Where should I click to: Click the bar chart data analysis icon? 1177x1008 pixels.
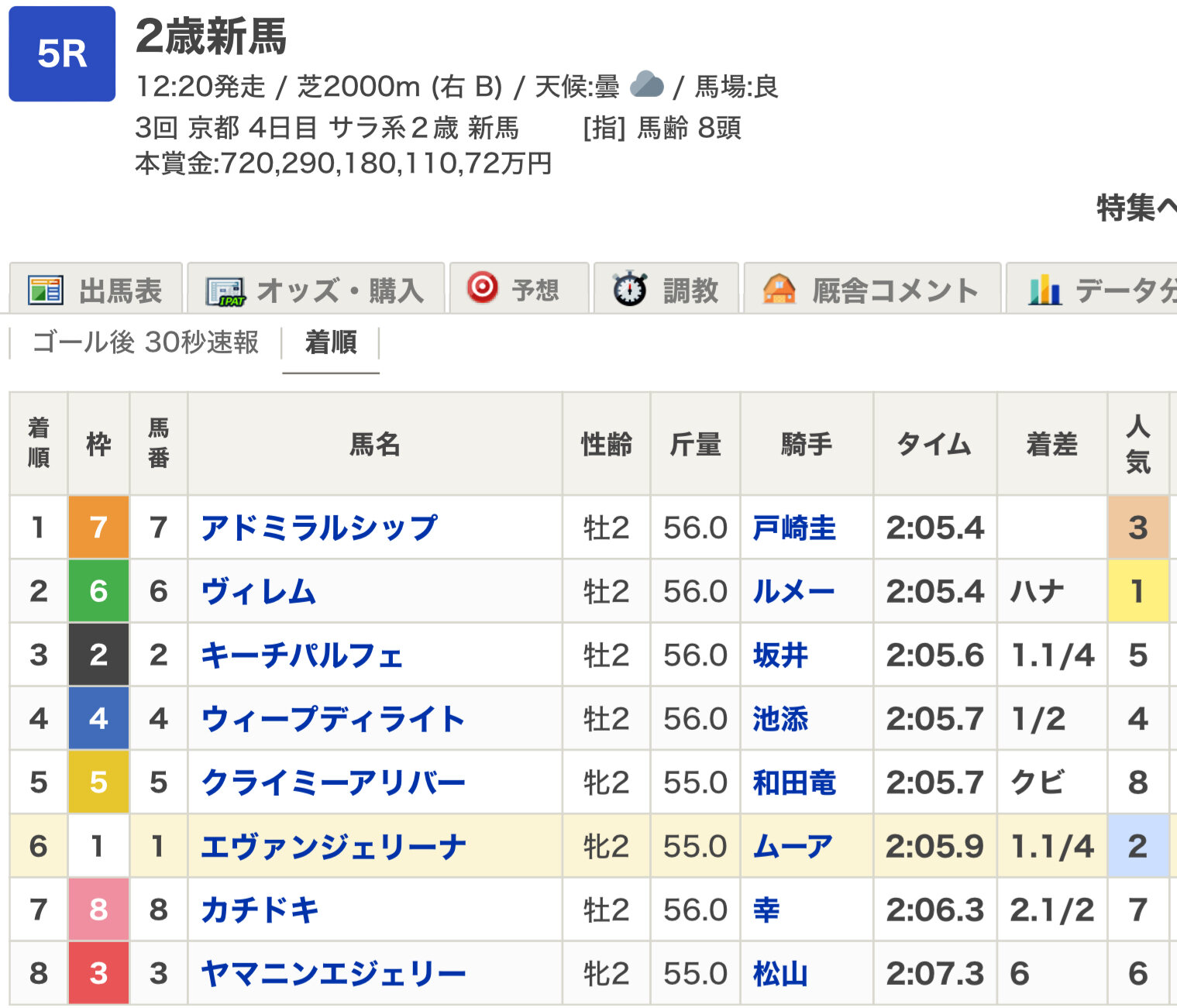pos(1045,291)
